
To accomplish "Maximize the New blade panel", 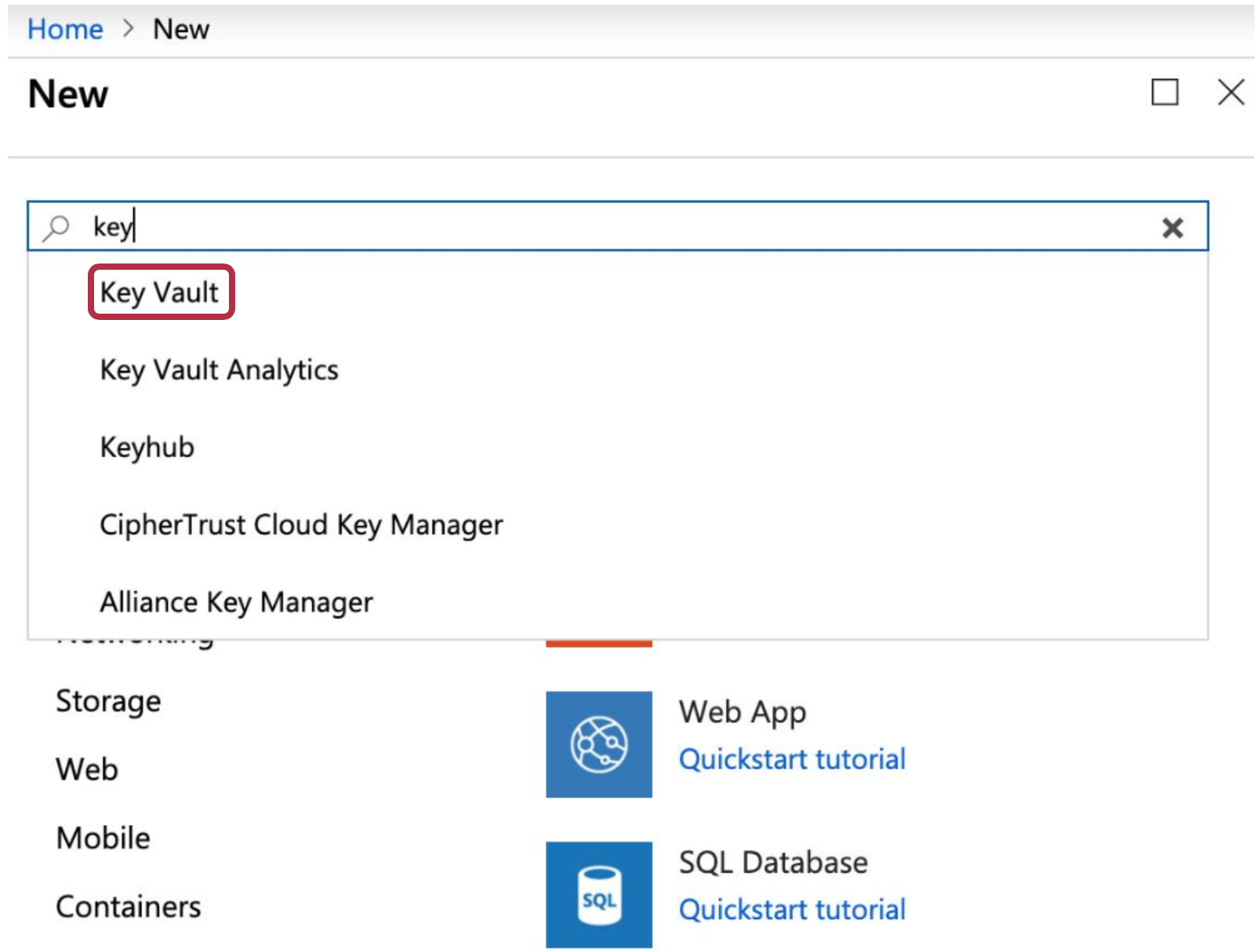I will (1164, 92).
